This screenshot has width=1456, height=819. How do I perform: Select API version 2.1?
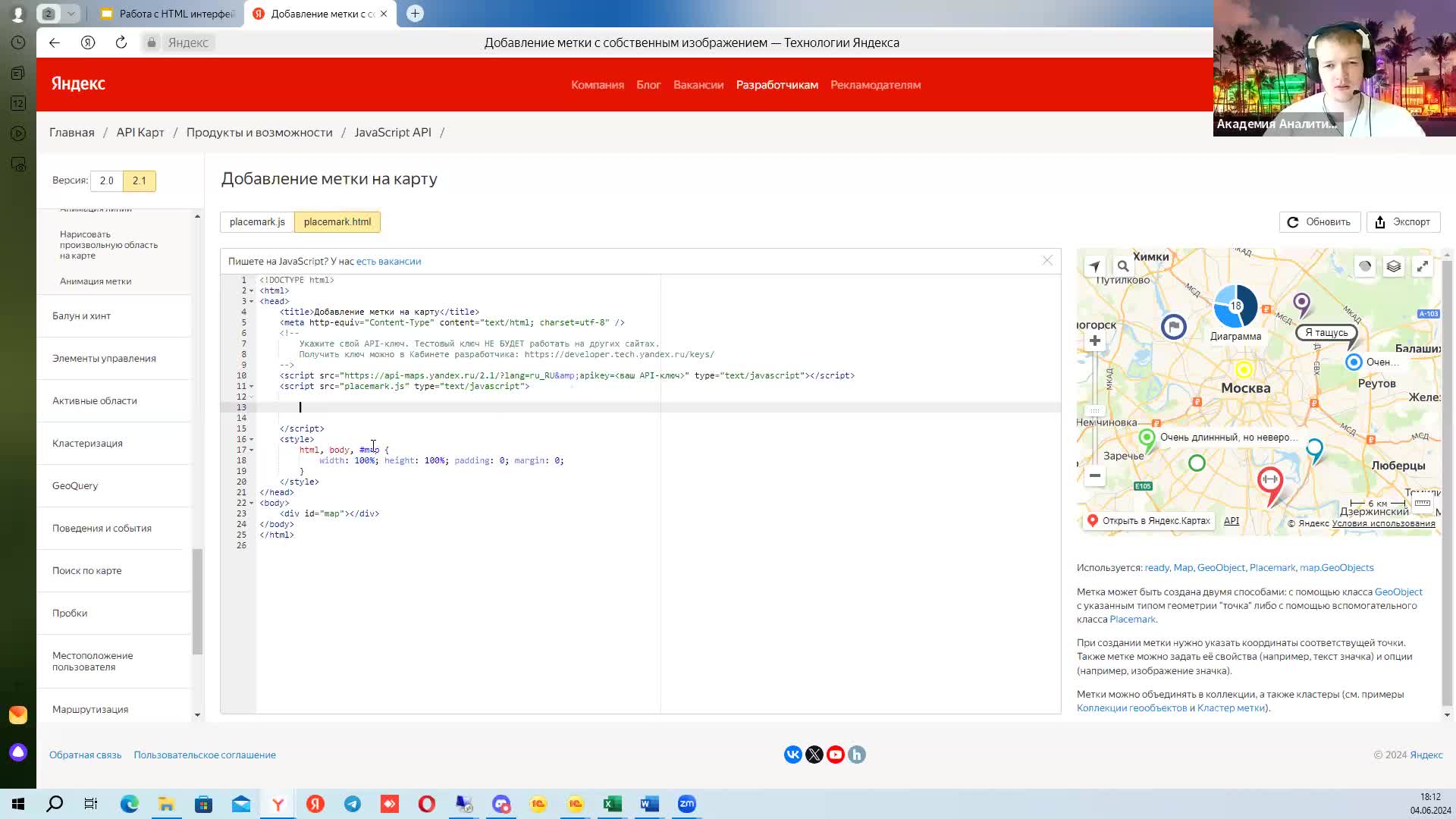(139, 181)
